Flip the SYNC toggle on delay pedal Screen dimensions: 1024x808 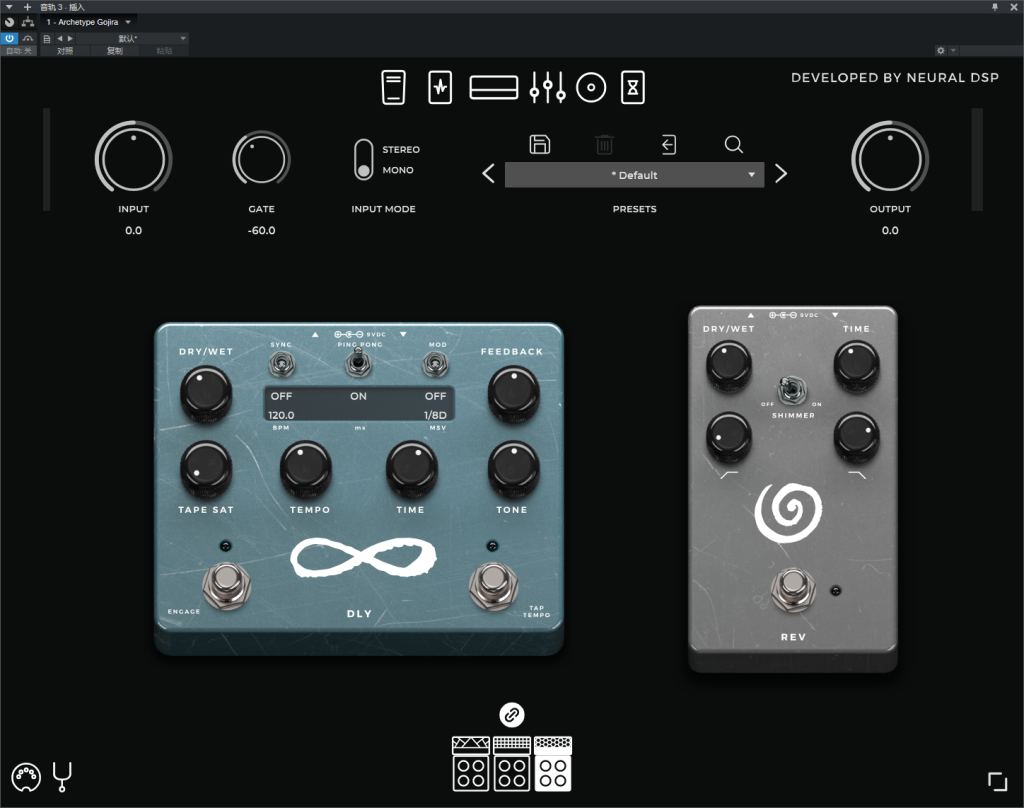[x=281, y=363]
